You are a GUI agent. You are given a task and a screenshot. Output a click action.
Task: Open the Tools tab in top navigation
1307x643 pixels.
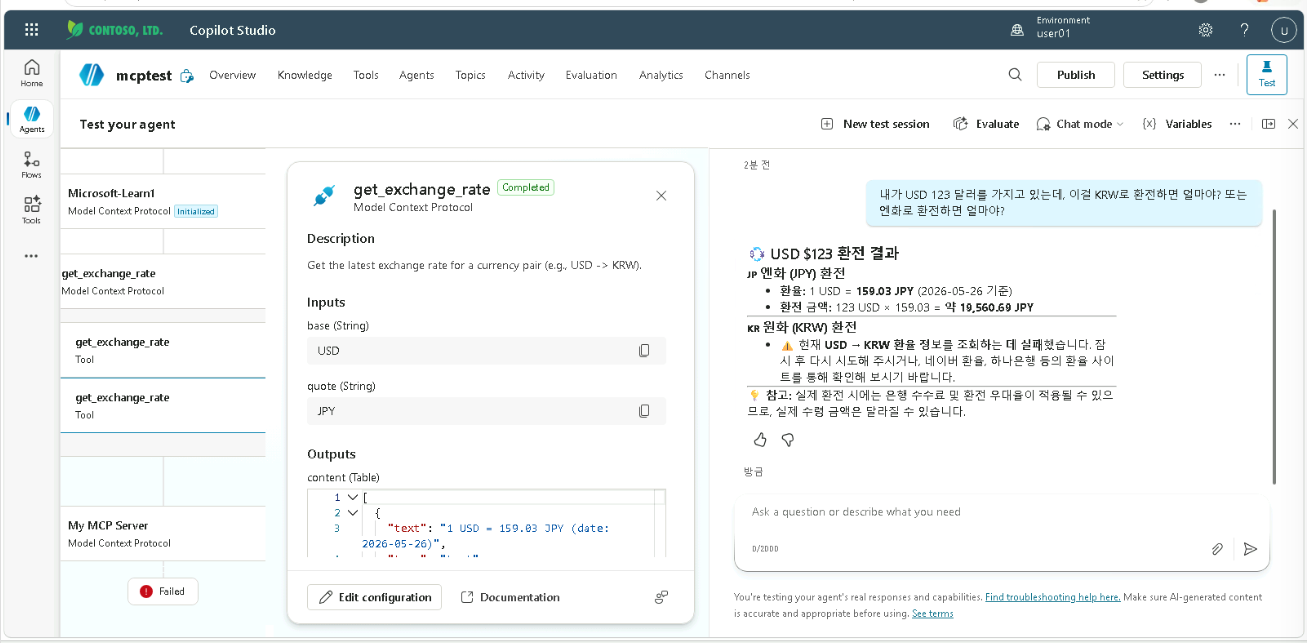tap(366, 75)
